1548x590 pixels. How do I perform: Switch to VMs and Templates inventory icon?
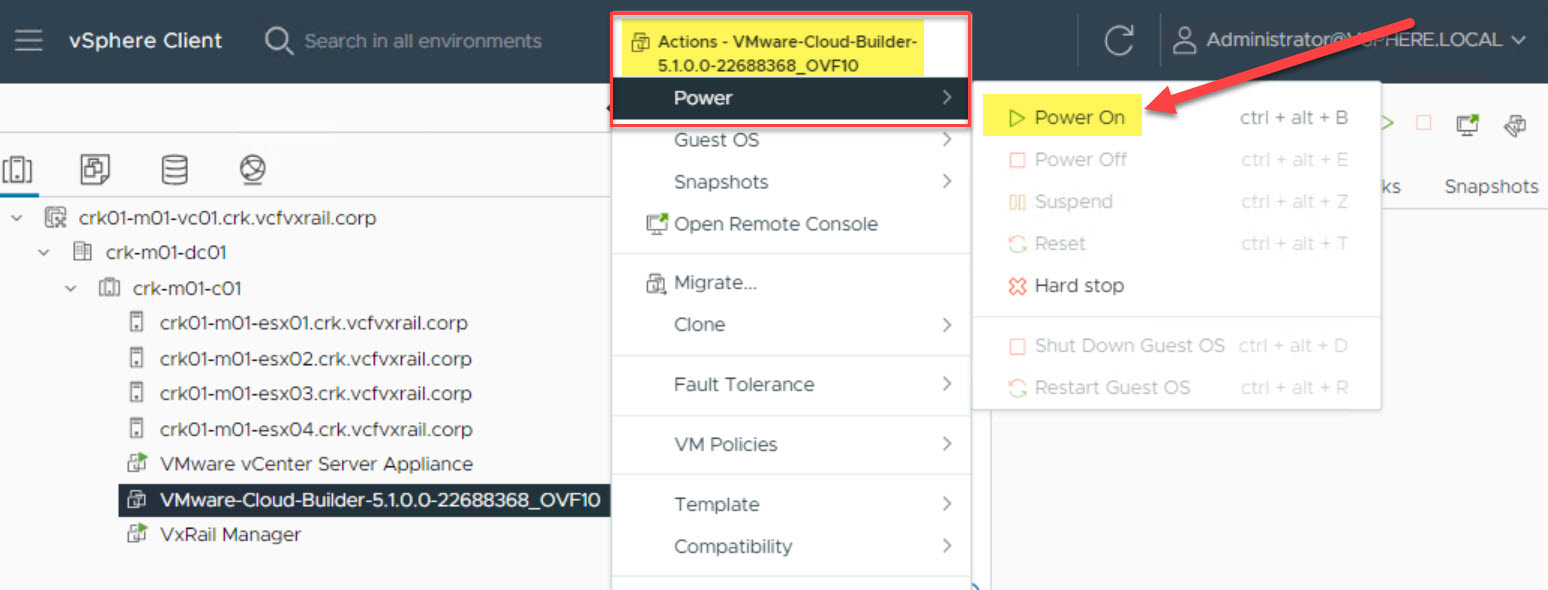96,170
